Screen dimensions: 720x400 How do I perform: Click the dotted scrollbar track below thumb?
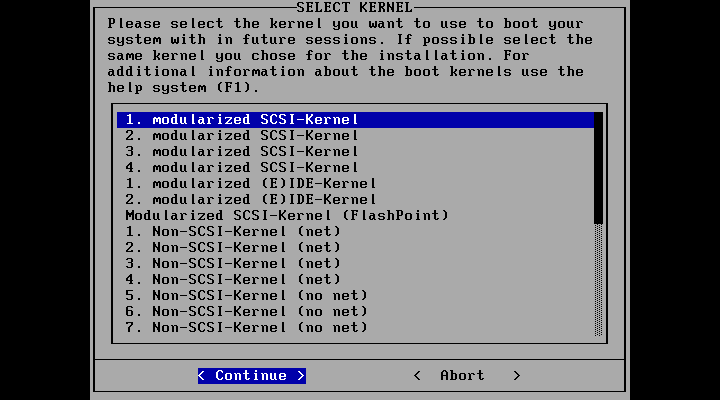tap(598, 280)
